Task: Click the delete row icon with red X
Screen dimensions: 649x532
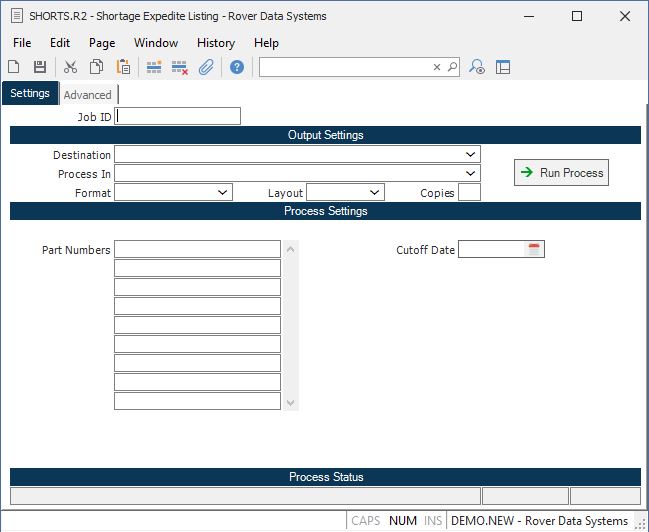Action: pyautogui.click(x=180, y=67)
